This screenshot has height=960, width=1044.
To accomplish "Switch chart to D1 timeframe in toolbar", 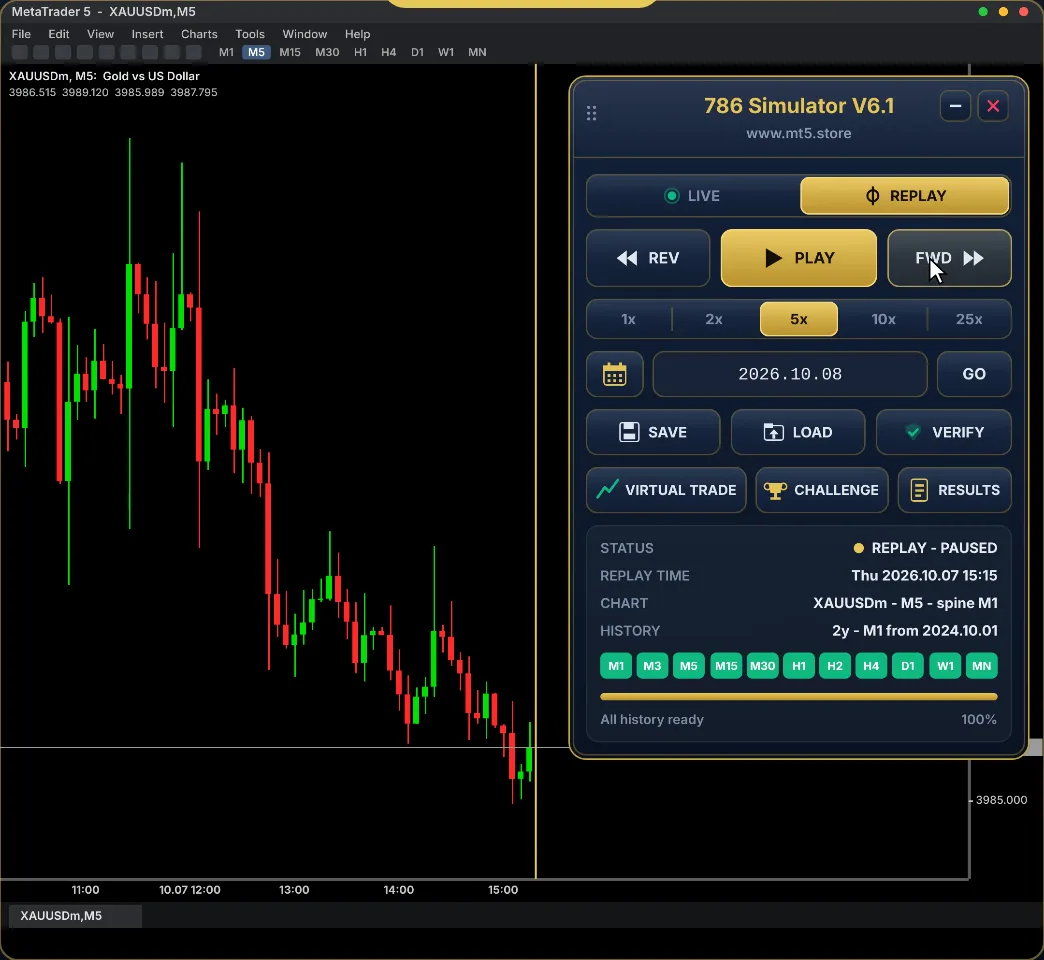I will [x=417, y=52].
